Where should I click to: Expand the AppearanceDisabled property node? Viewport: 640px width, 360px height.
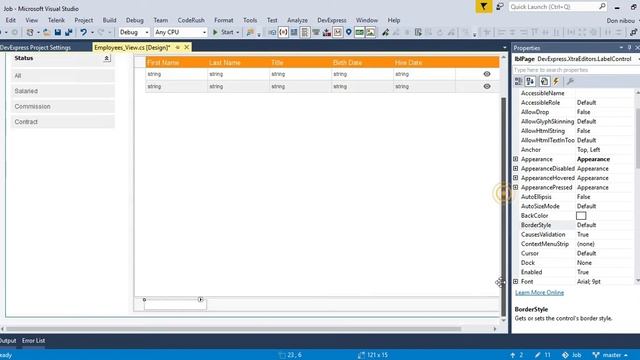(516, 169)
